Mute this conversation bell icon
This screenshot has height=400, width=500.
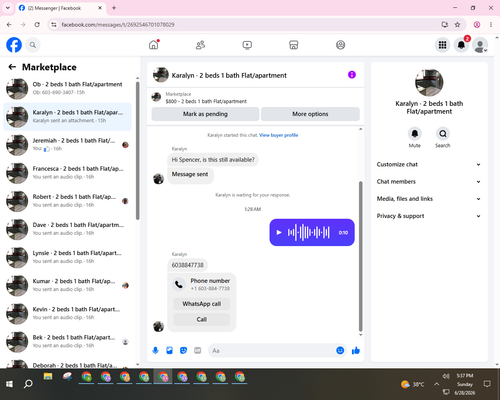[415, 134]
